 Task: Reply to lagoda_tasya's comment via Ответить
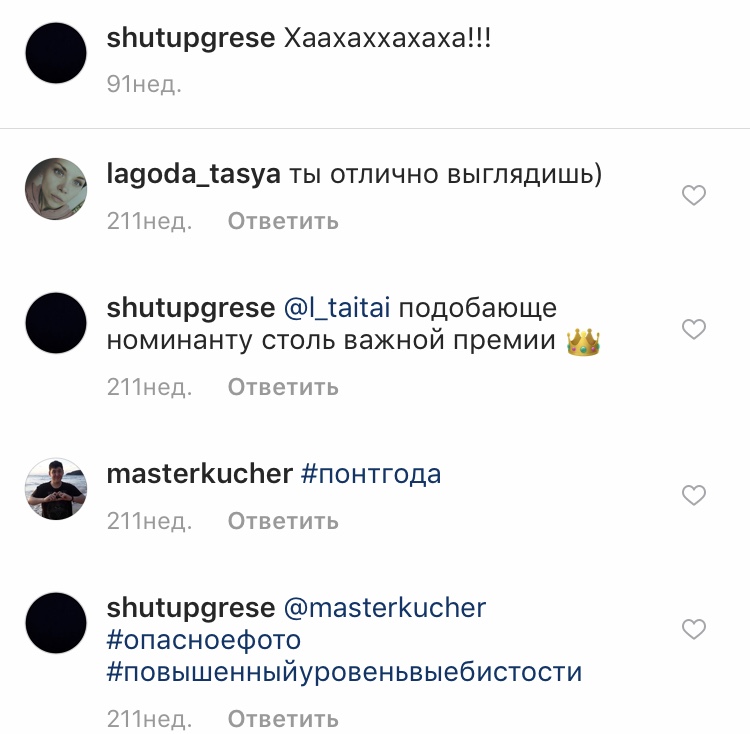(x=283, y=221)
